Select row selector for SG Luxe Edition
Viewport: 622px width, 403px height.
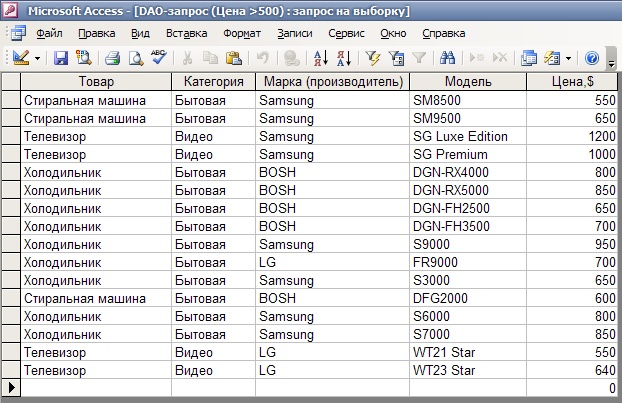pos(11,136)
